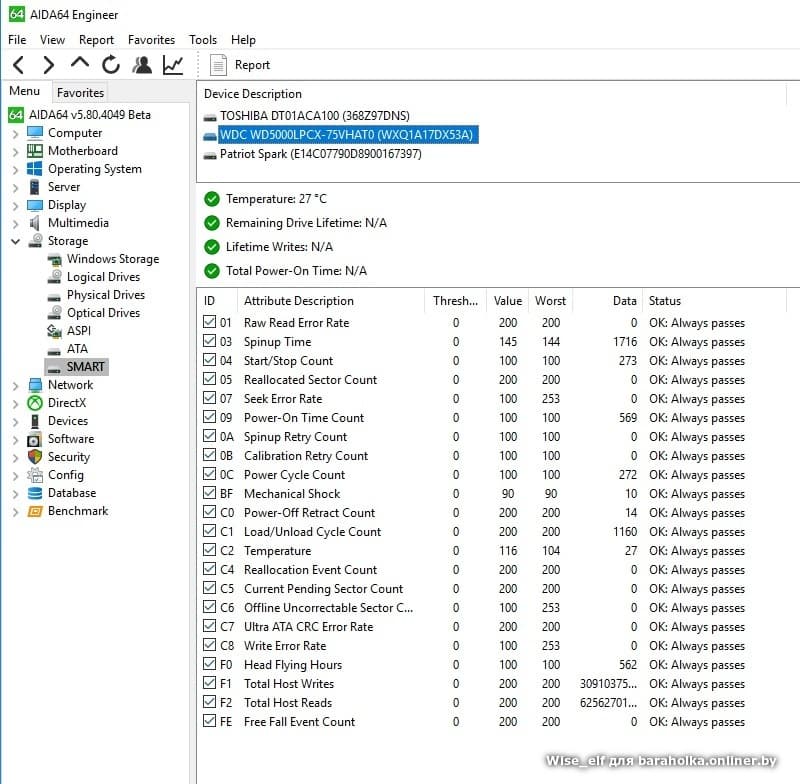The height and width of the screenshot is (784, 800).
Task: Switch to the Favorites tab
Action: coord(80,92)
